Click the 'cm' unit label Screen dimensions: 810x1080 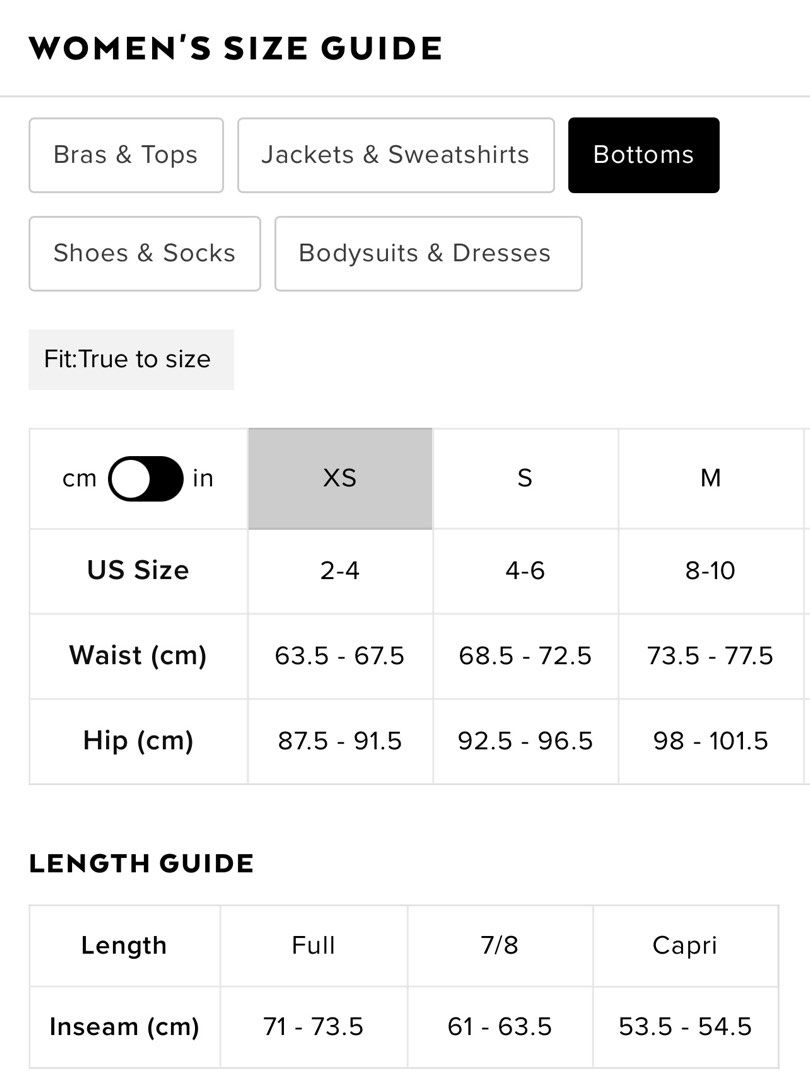coord(79,478)
